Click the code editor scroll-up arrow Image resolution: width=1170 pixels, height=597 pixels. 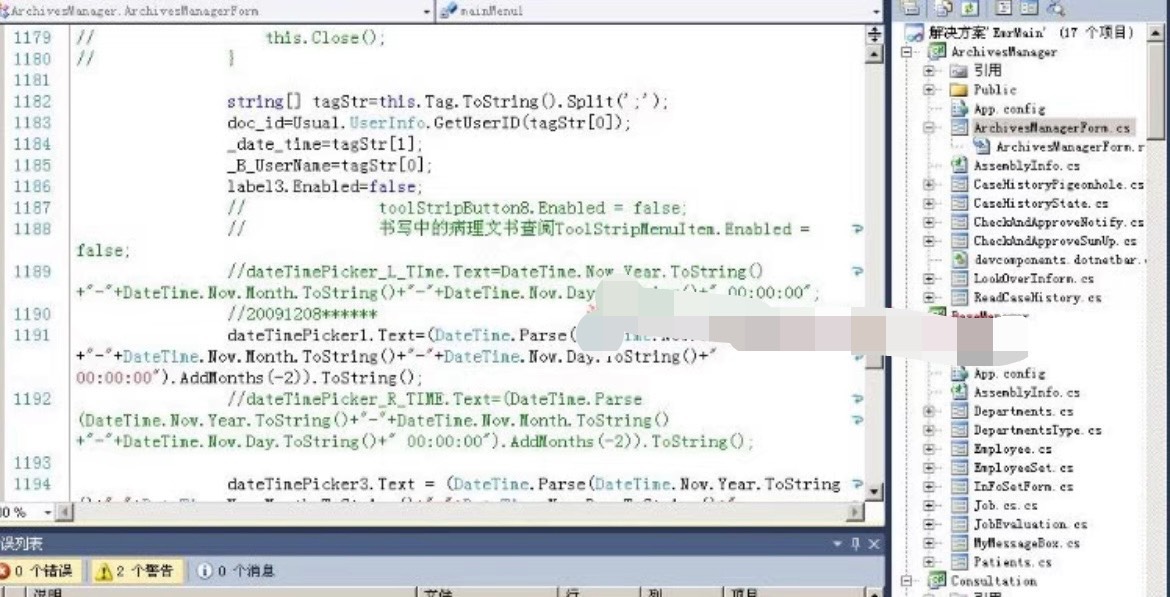pos(875,55)
